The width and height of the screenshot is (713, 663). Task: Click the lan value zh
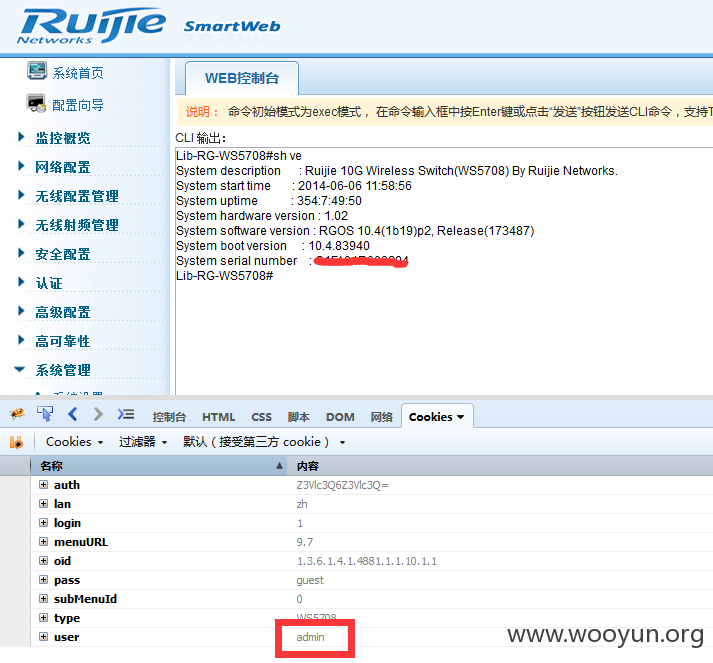pos(302,504)
